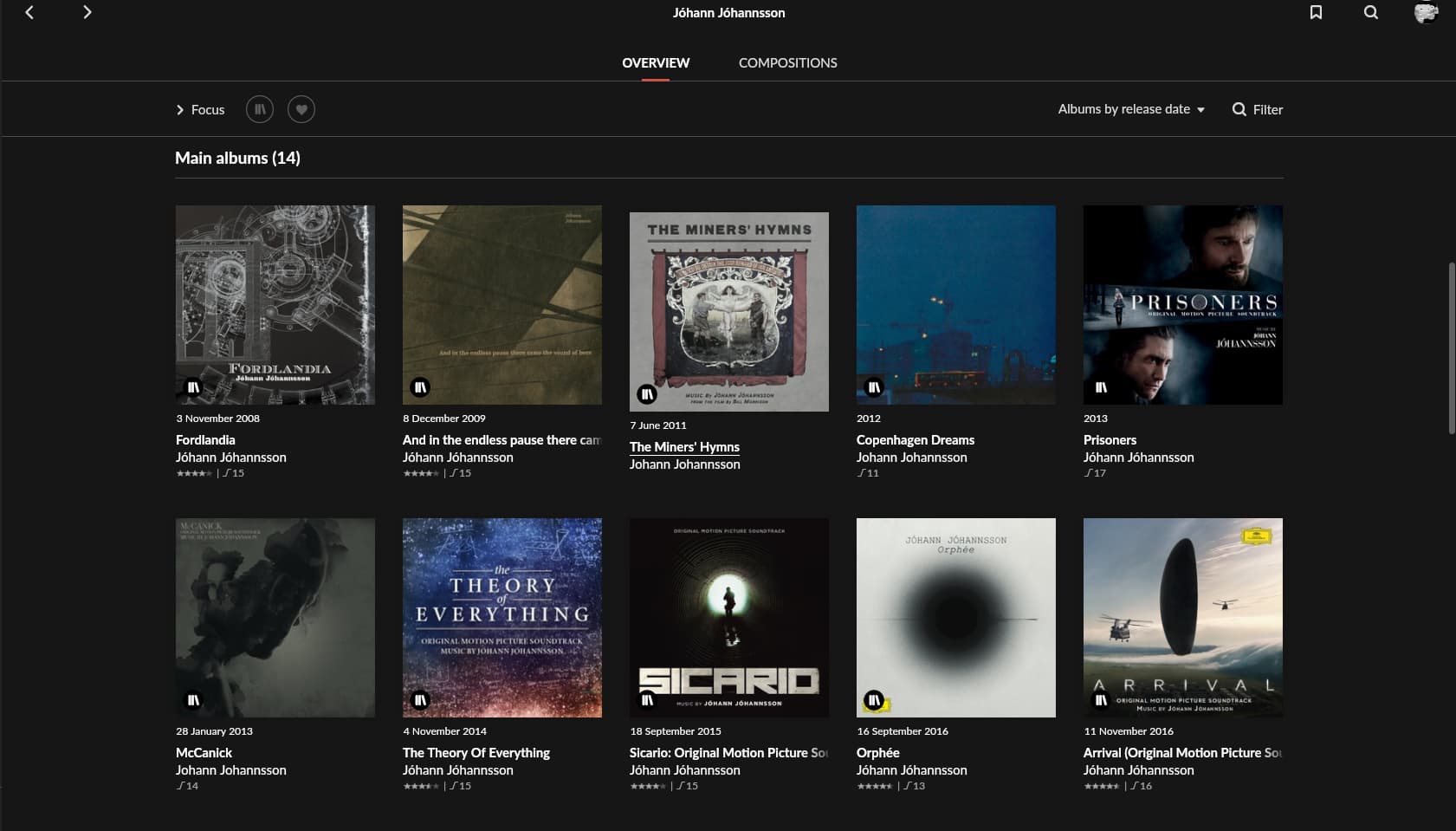Click the vertical scrollbar on the right
This screenshot has height=831, width=1456.
[x=1452, y=347]
